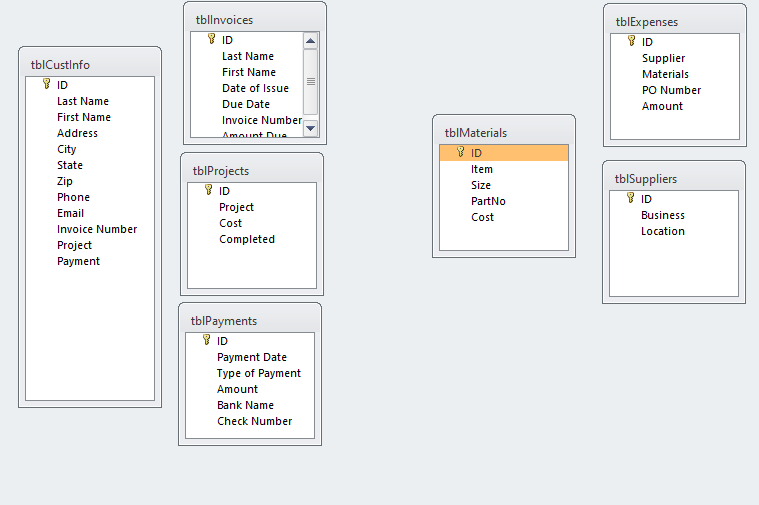Select the Materials field in tblExpenses

[x=675, y=74]
